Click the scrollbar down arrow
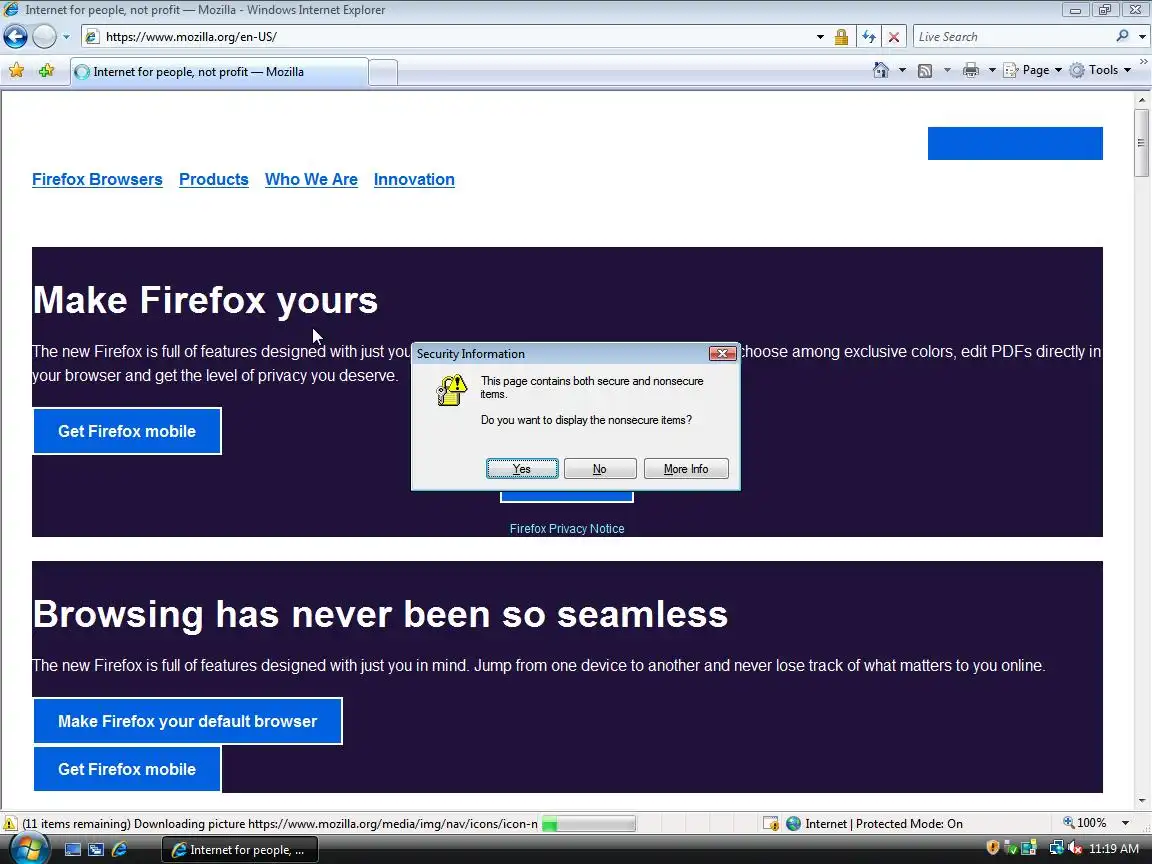The height and width of the screenshot is (864, 1152). 1141,801
